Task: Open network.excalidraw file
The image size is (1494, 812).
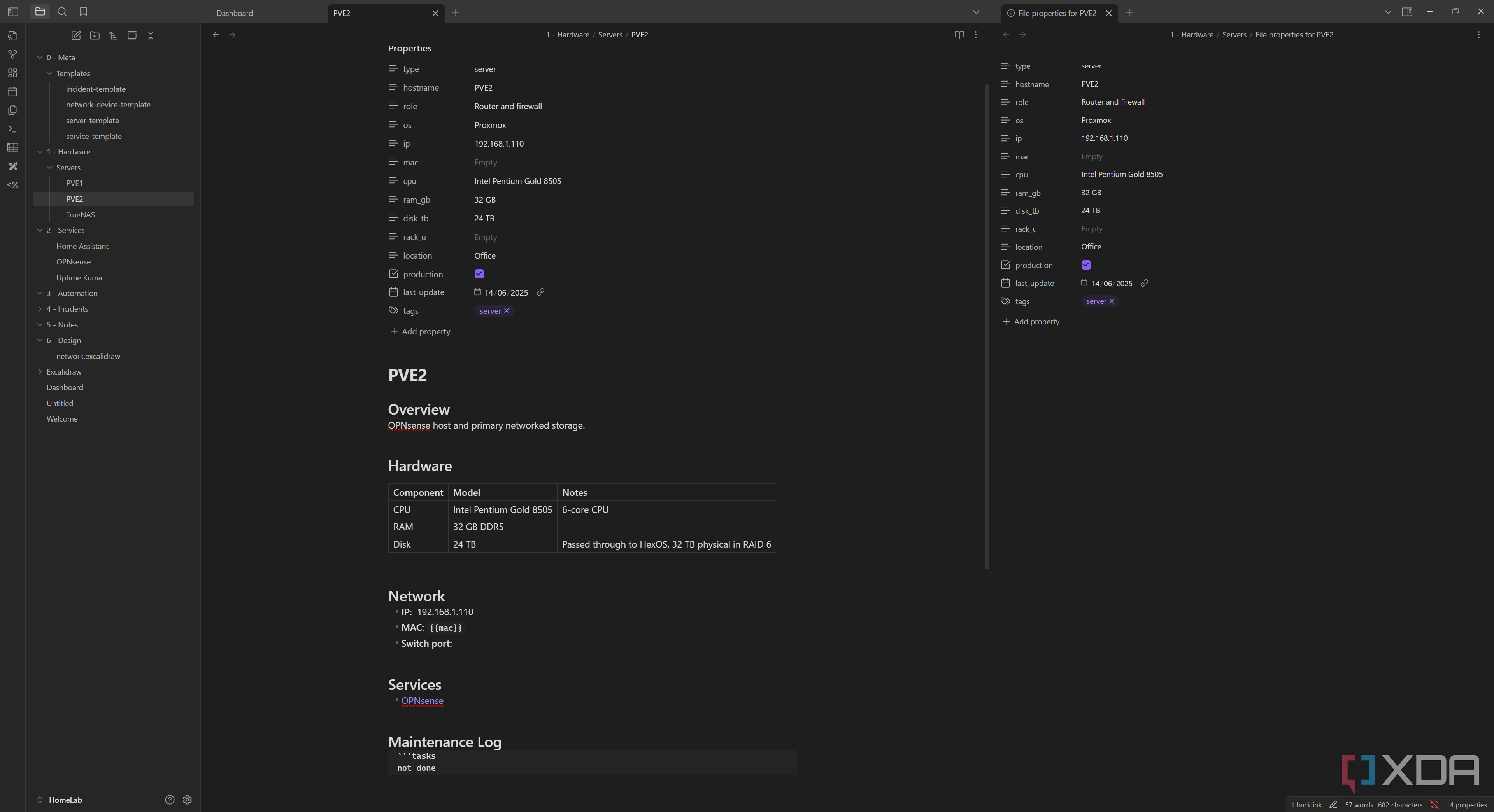Action: coord(88,357)
